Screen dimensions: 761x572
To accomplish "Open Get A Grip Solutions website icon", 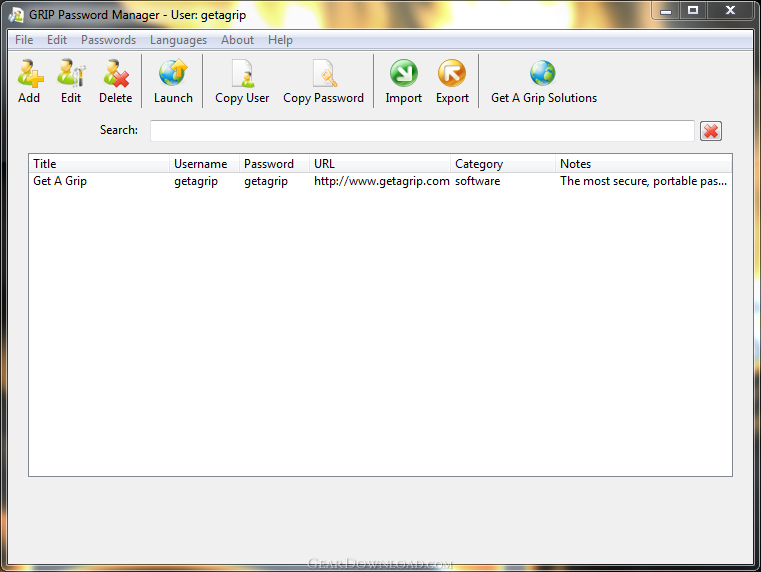I will [x=543, y=73].
